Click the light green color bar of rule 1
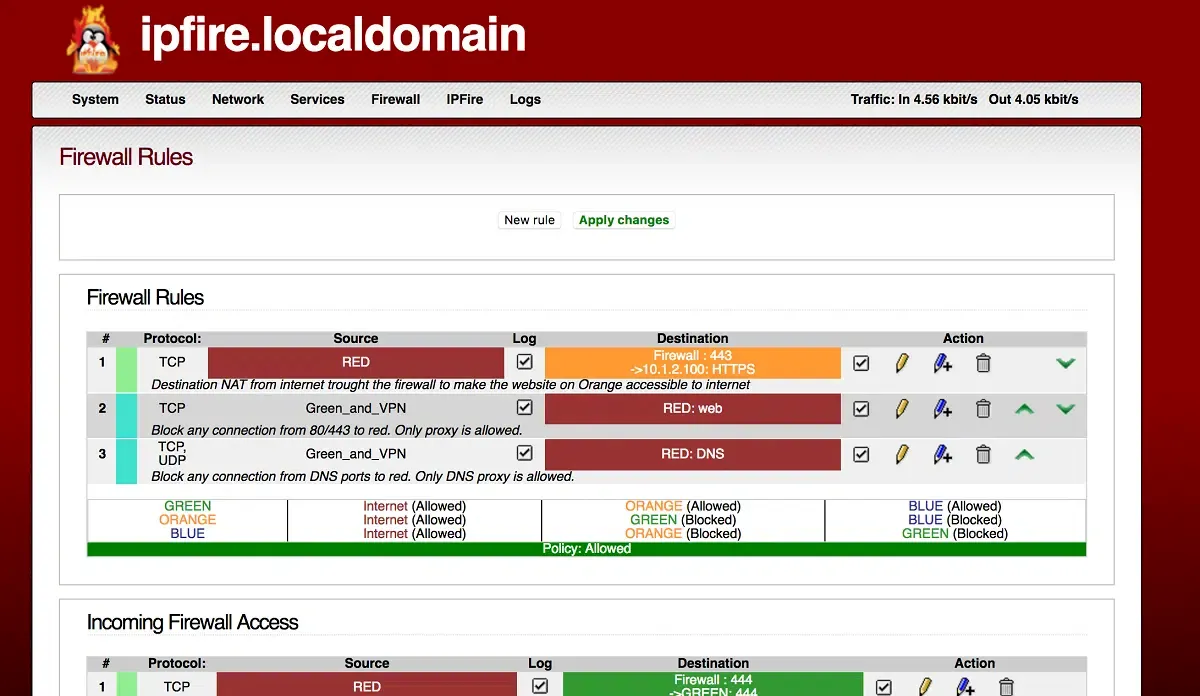1200x696 pixels. (126, 367)
